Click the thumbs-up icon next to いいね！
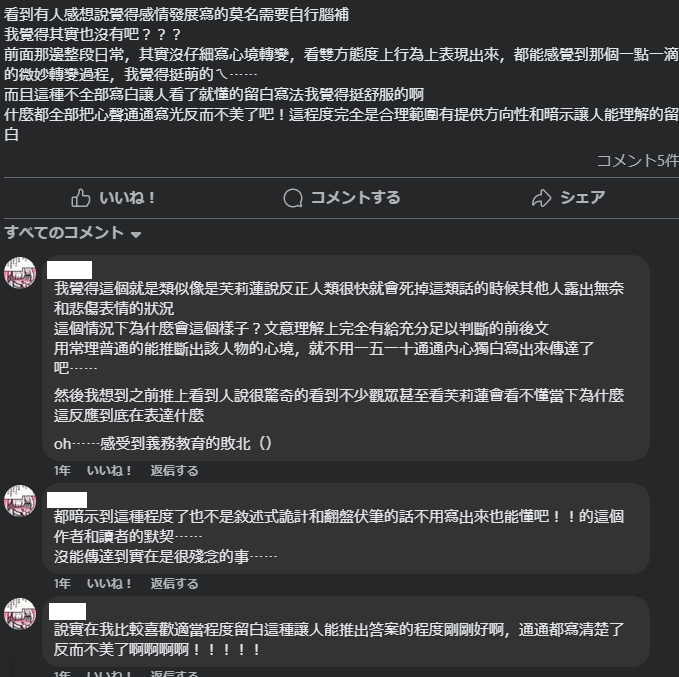Screen dimensions: 679x677 (x=81, y=198)
